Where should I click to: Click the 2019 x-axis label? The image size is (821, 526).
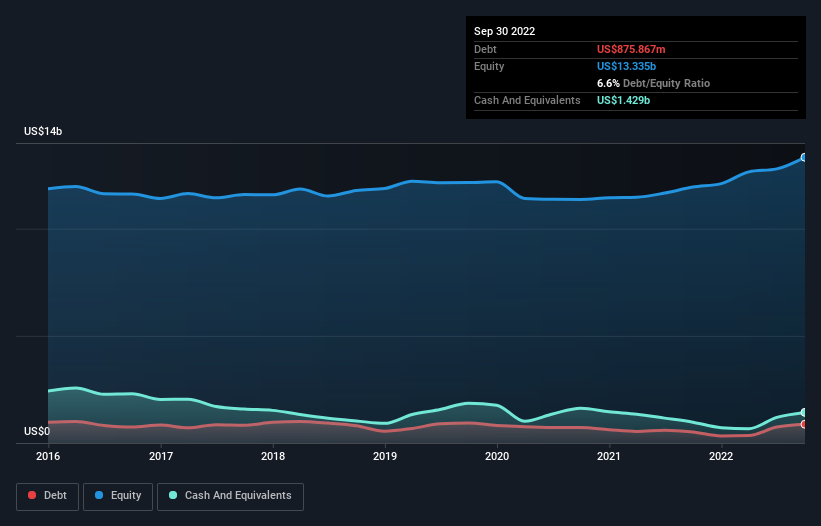pos(385,456)
